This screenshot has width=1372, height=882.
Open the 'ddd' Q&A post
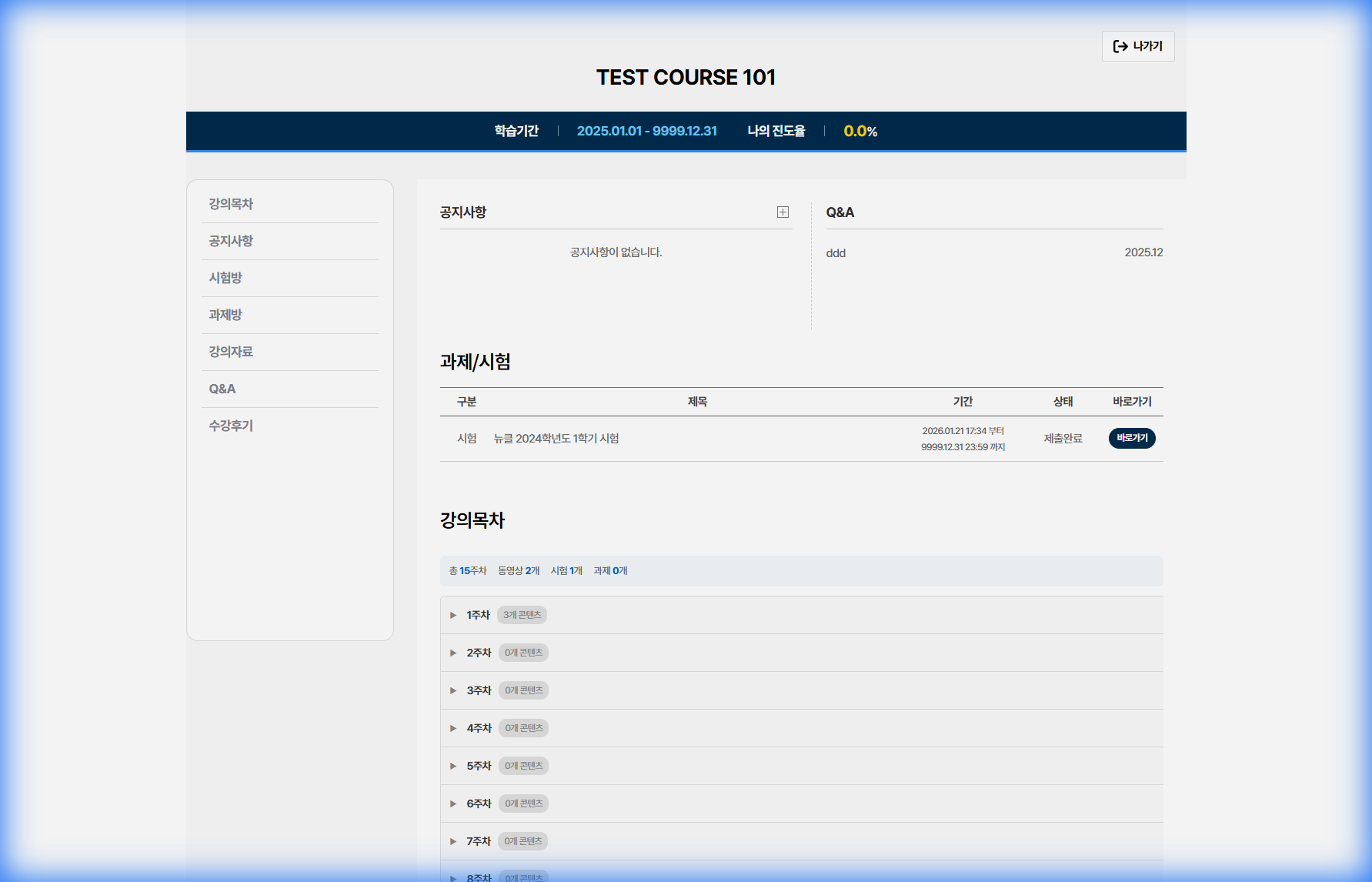pos(836,253)
